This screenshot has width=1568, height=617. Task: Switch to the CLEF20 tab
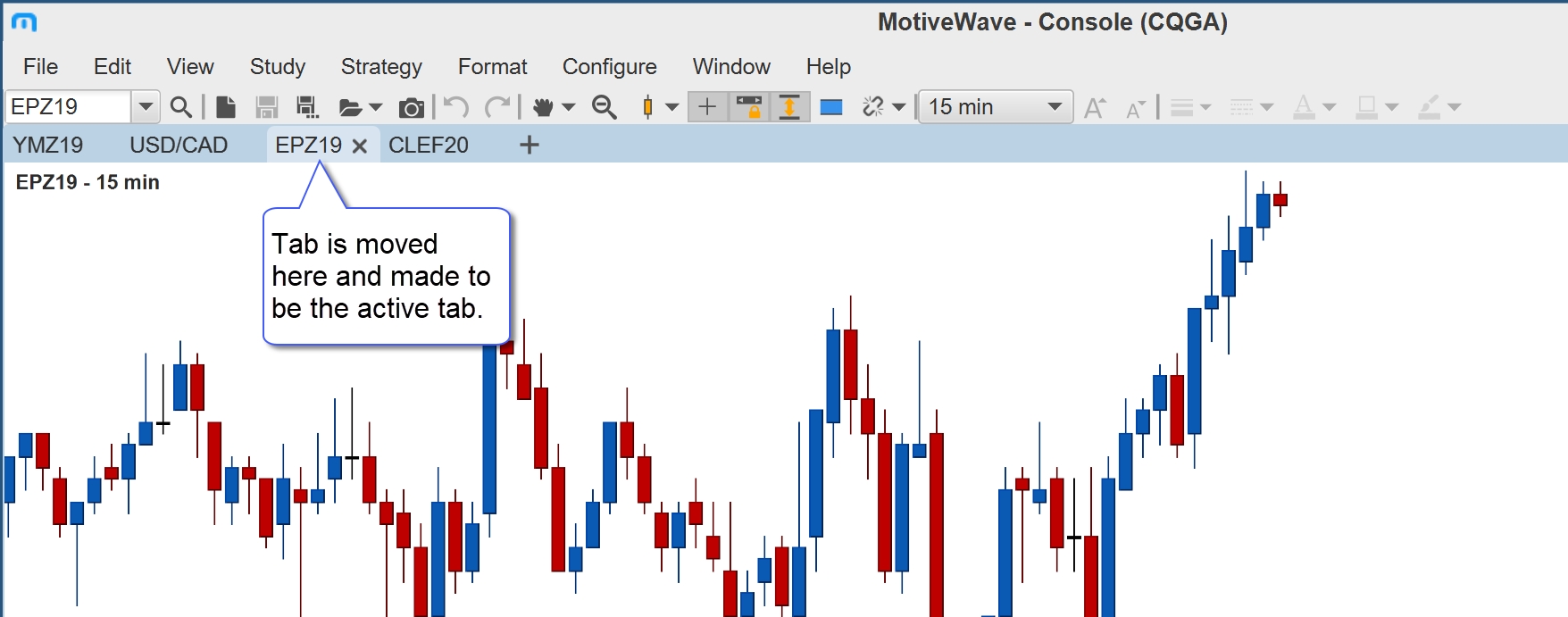click(429, 145)
